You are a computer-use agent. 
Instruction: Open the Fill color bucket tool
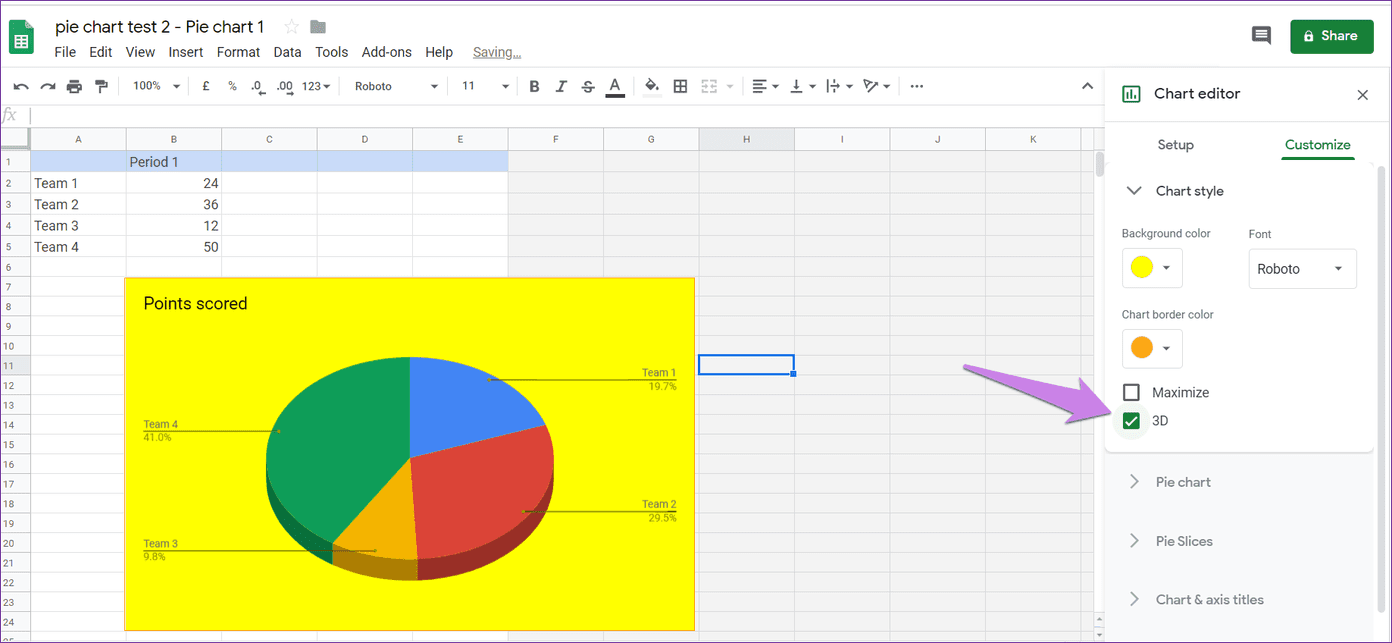[652, 87]
